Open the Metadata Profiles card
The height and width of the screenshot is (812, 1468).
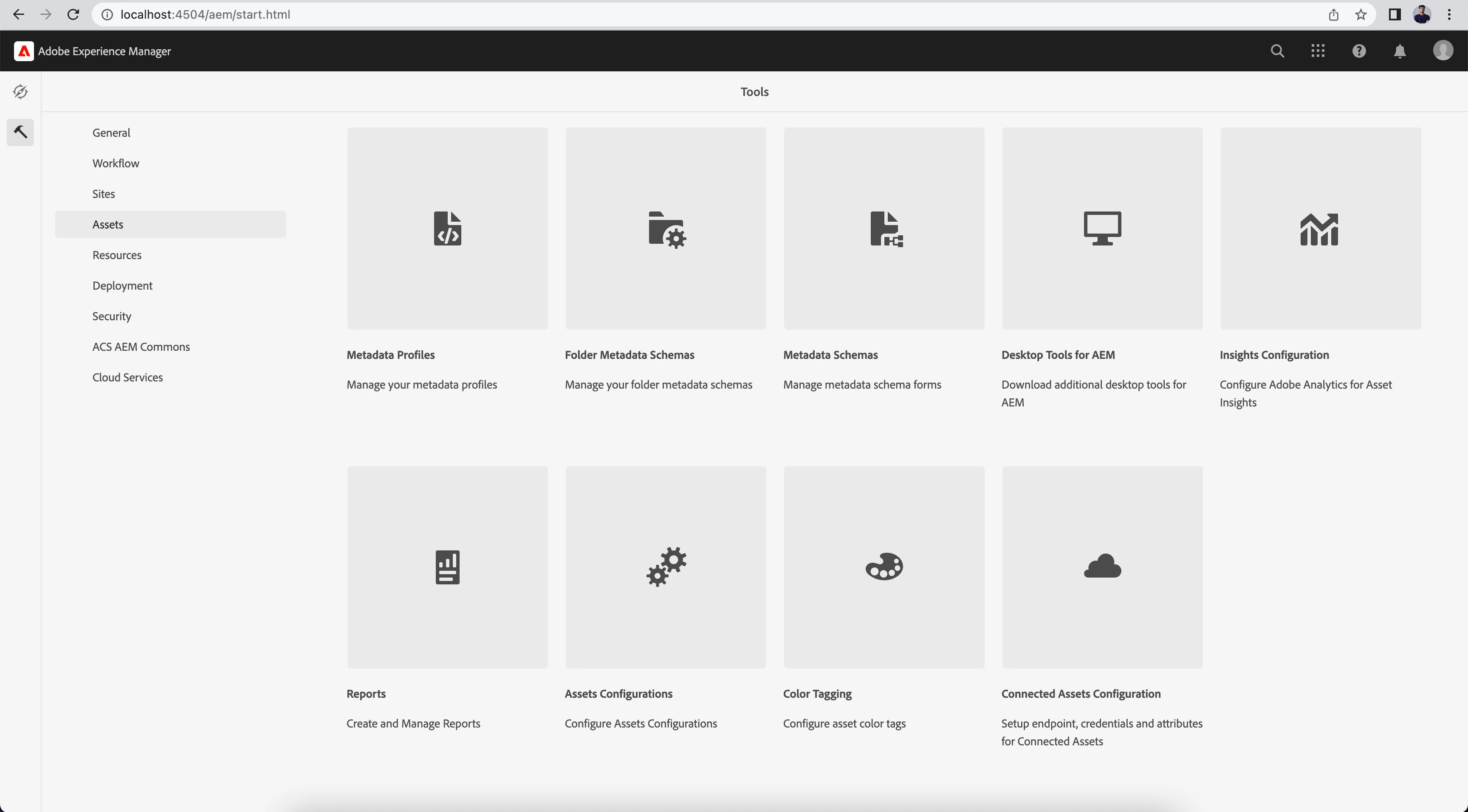[x=447, y=228]
